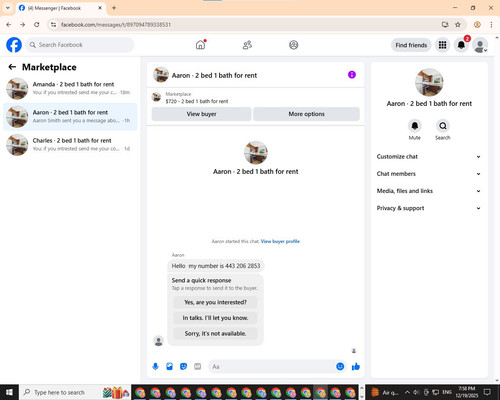
Task: Click the back arrow beside Marketplace
Action: (12, 67)
